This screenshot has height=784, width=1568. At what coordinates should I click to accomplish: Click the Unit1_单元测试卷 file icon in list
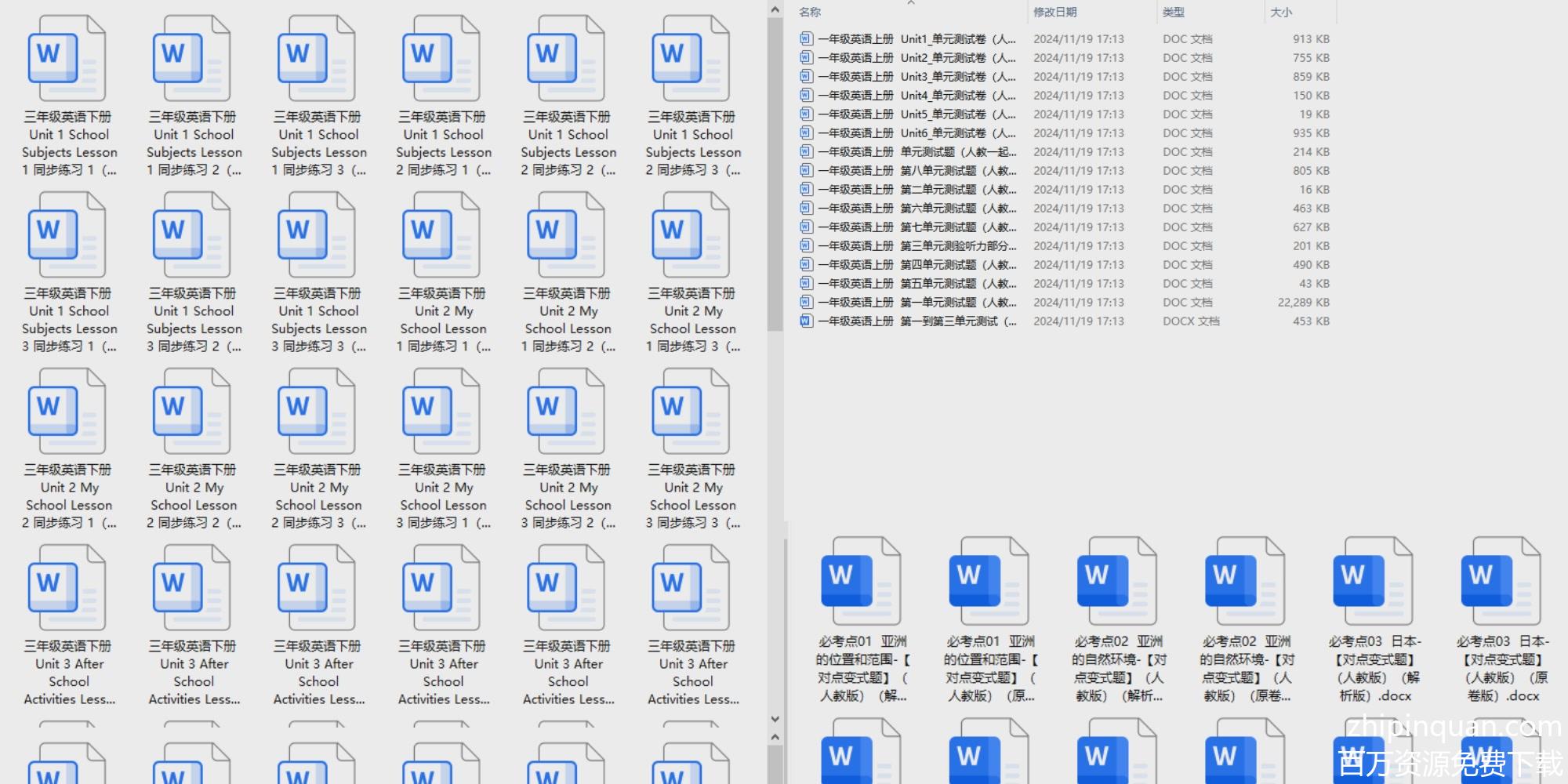(x=806, y=38)
